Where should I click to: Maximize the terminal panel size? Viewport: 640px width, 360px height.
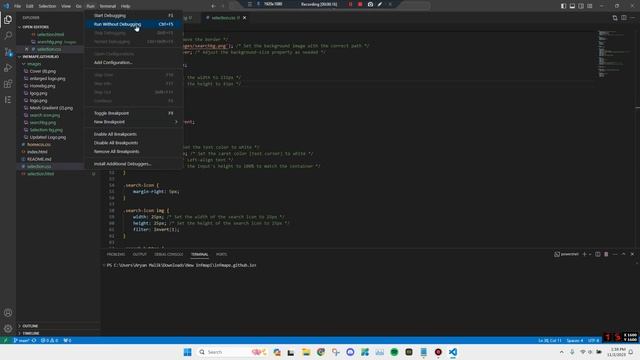pyautogui.click(x=624, y=254)
